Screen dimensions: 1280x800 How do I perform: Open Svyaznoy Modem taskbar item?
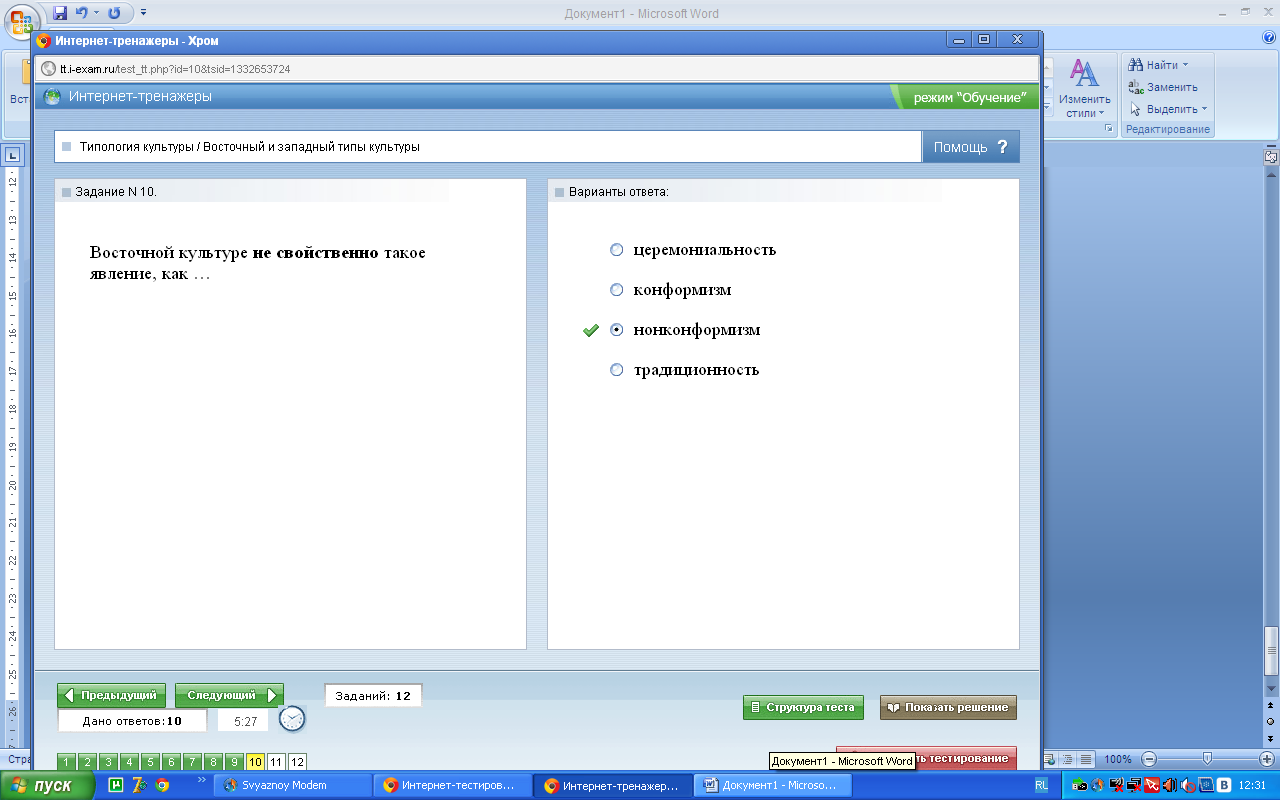[x=291, y=786]
